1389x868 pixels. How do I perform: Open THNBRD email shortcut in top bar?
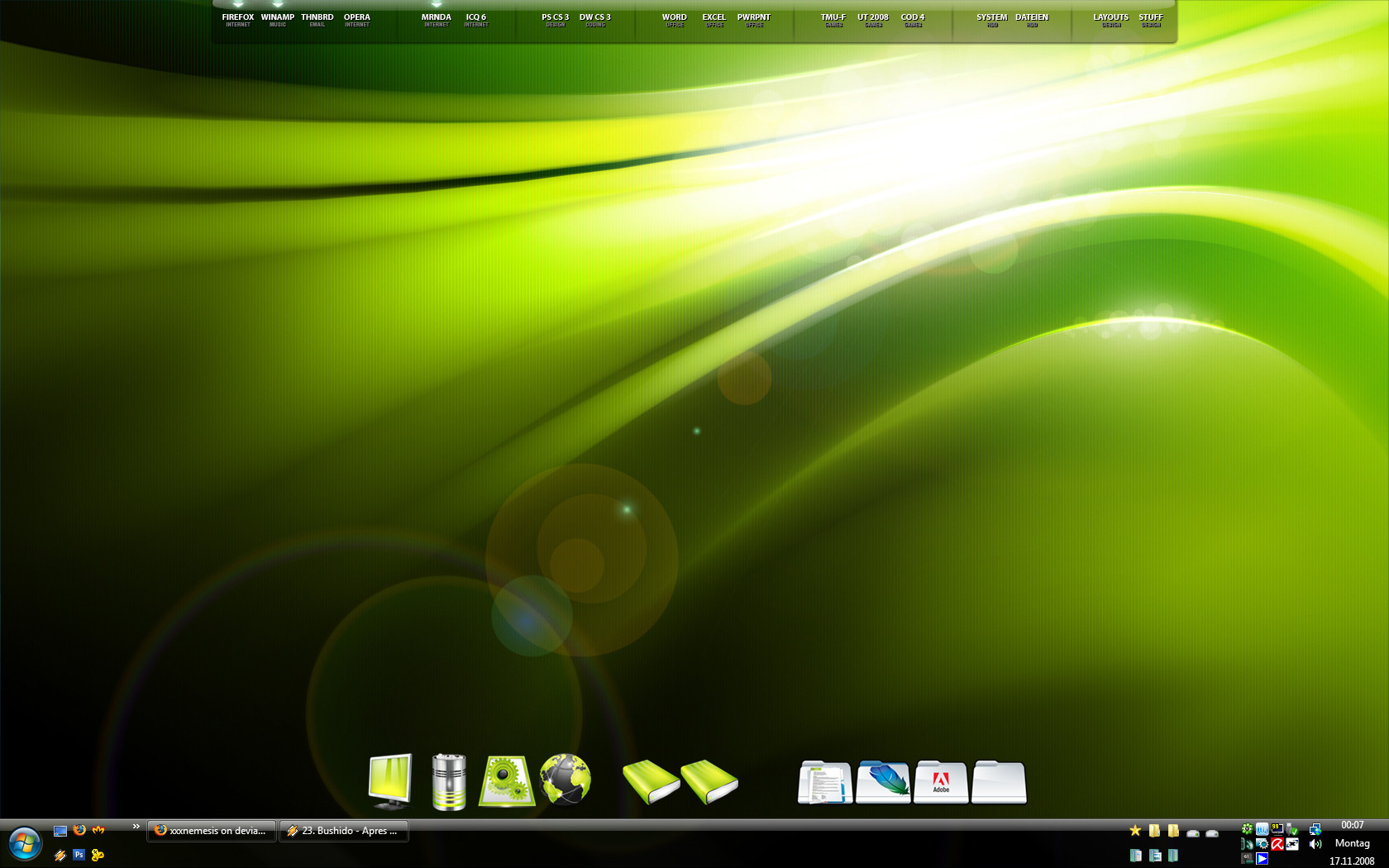(x=317, y=20)
